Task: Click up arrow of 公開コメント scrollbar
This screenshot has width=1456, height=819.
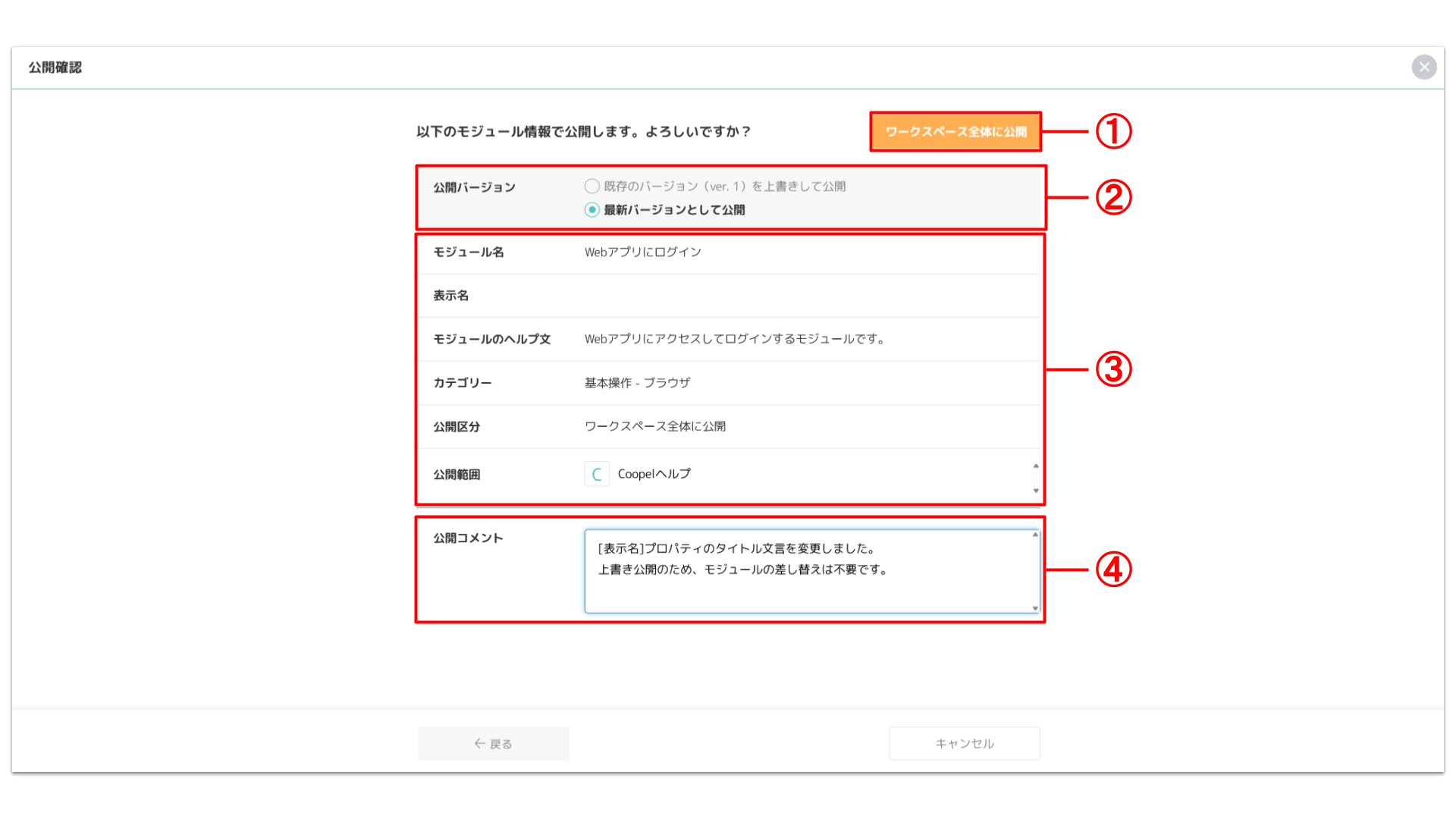Action: coord(1035,535)
